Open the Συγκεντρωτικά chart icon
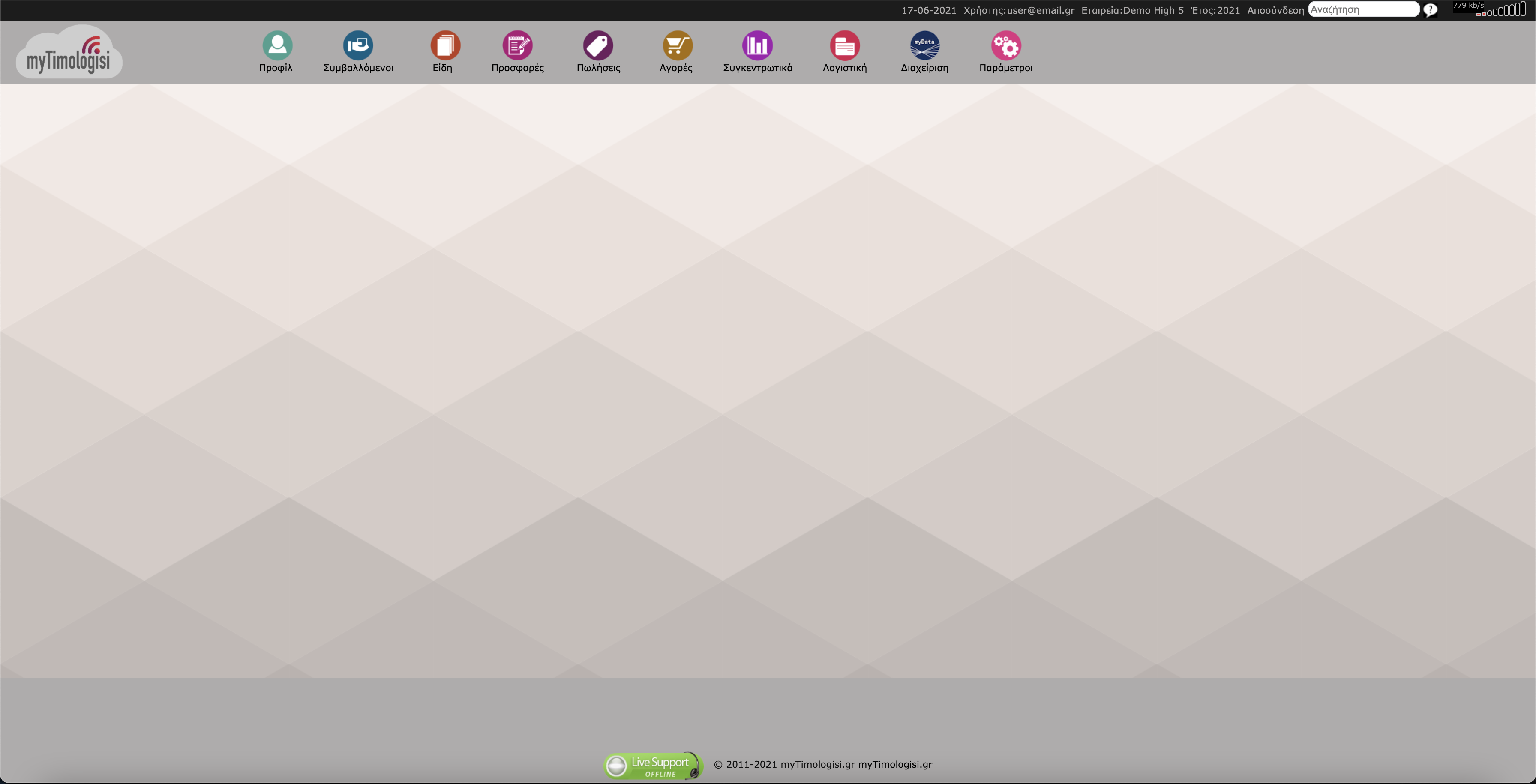 click(x=757, y=46)
